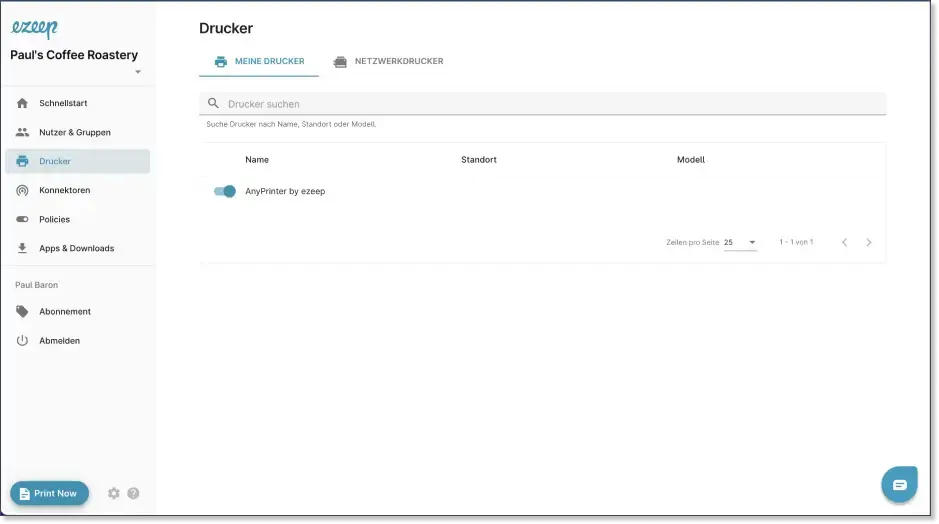
Task: Click the Apps & Downloads download icon
Action: coord(22,248)
